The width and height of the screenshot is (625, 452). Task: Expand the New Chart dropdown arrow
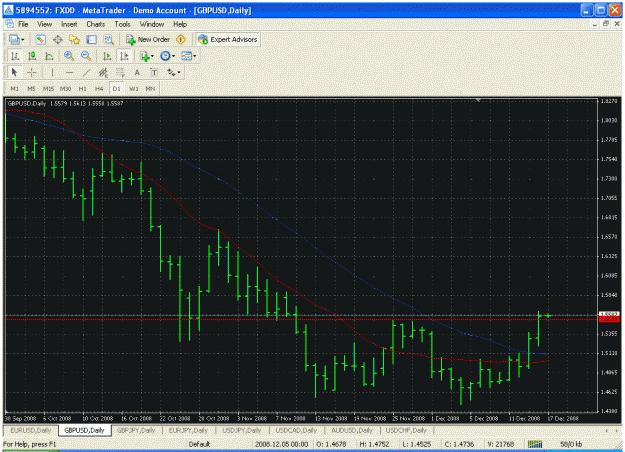(x=23, y=40)
